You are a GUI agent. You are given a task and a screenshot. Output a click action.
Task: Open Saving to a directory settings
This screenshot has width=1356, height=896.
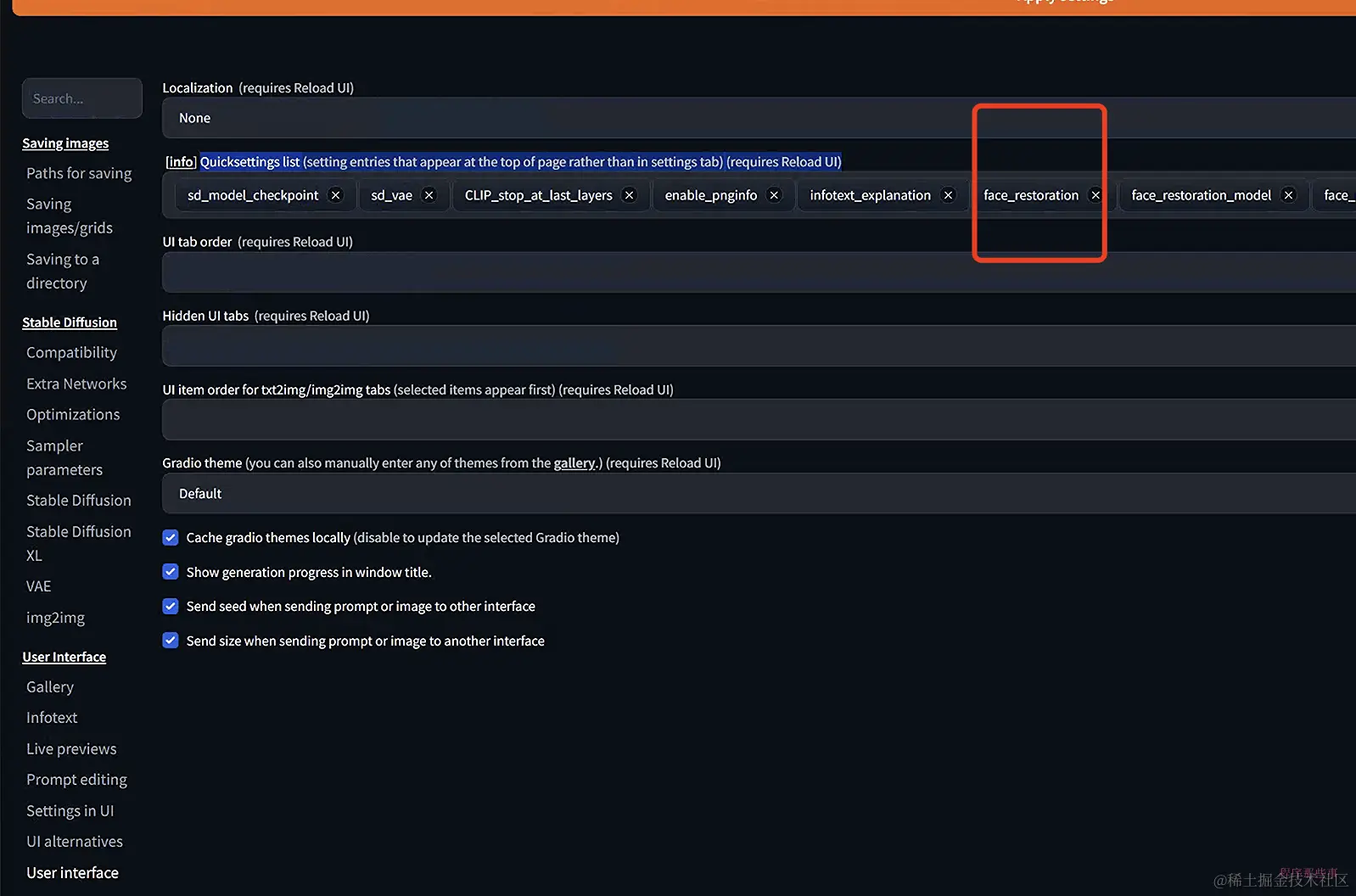click(x=63, y=271)
